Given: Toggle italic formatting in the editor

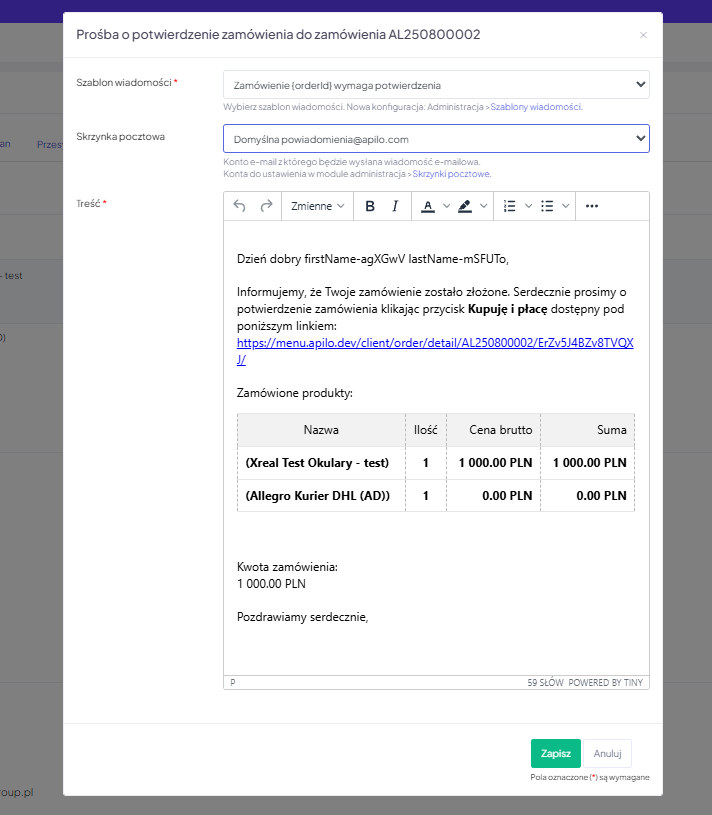Looking at the screenshot, I should pos(395,206).
